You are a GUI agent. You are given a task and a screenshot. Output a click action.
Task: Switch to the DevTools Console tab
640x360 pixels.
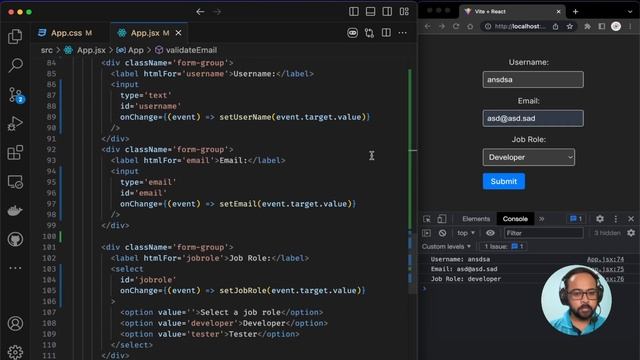[515, 219]
